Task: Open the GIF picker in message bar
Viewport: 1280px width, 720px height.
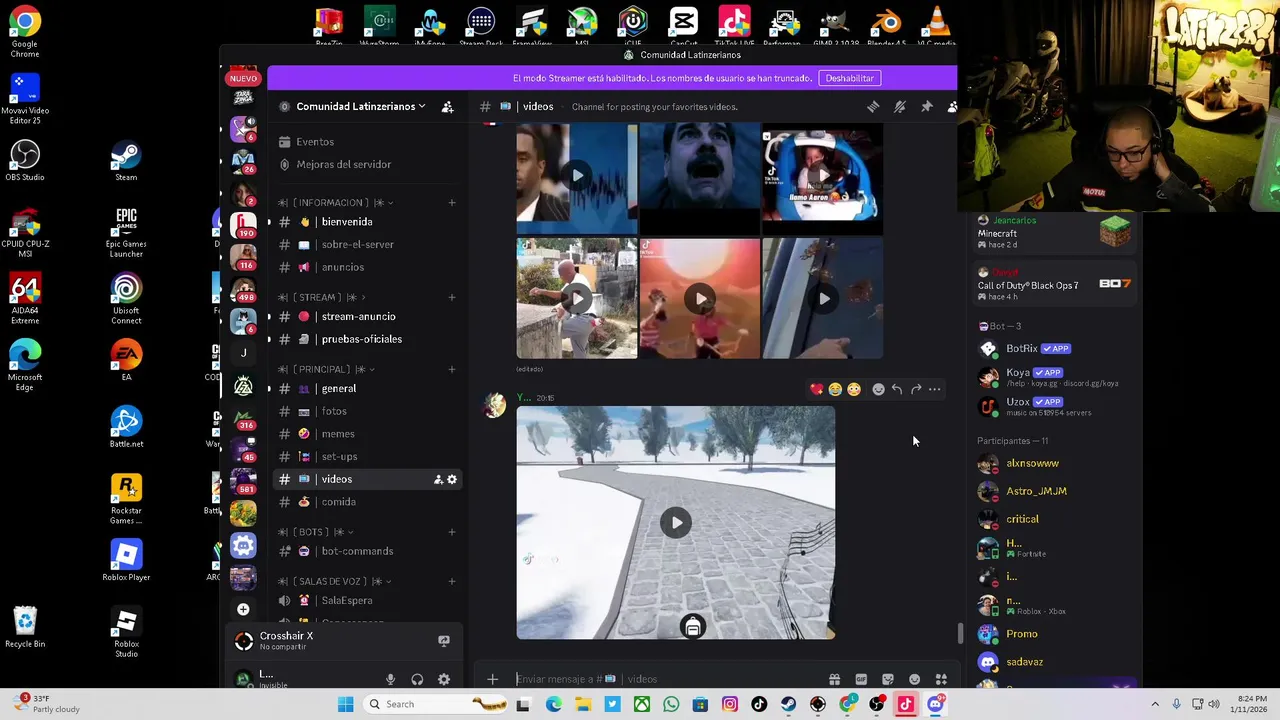Action: pos(861,679)
